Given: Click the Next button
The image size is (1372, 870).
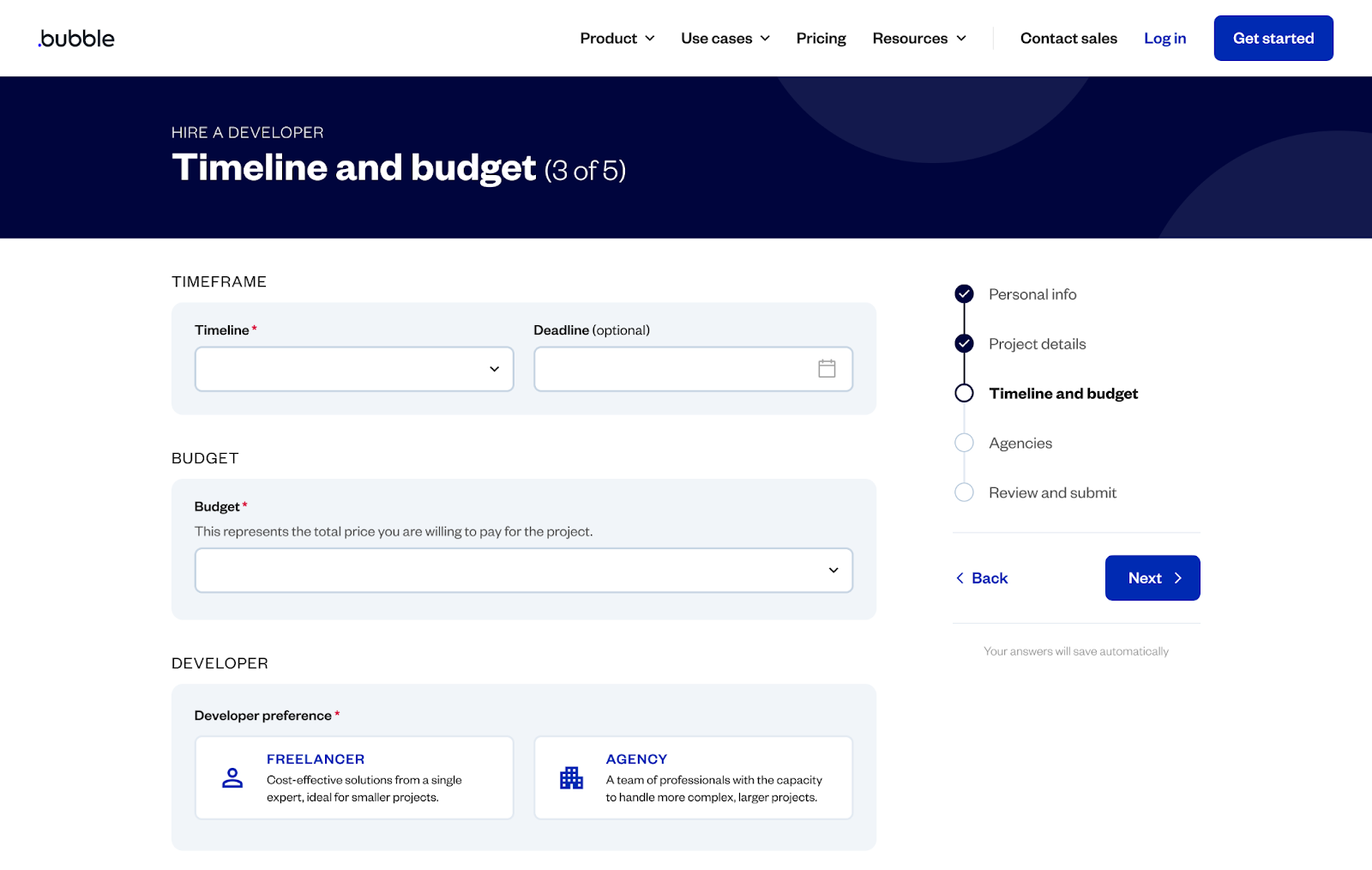Looking at the screenshot, I should (1152, 578).
